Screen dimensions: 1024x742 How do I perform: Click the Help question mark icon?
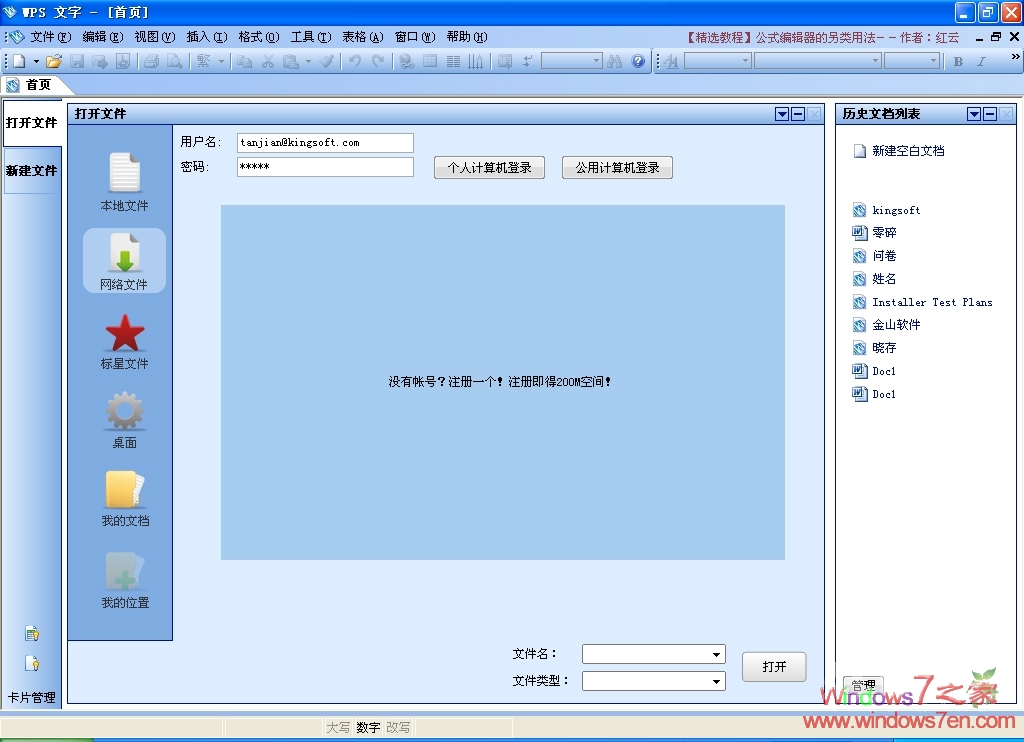[638, 61]
